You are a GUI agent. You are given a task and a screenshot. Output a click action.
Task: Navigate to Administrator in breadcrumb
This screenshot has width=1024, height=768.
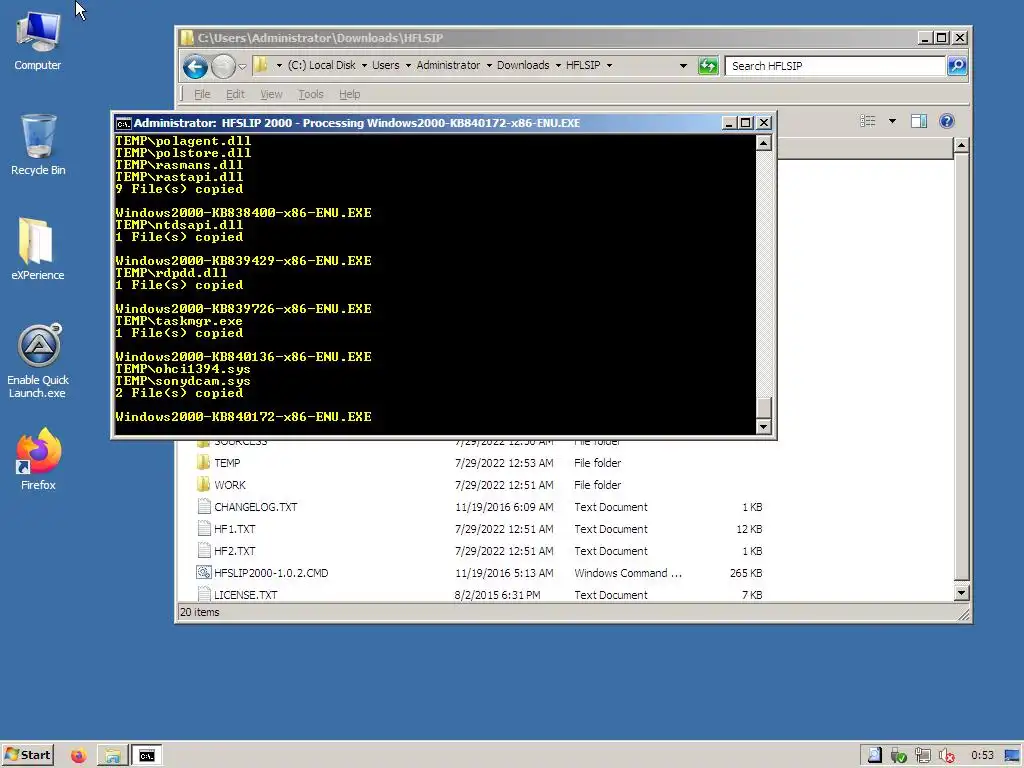tap(448, 65)
